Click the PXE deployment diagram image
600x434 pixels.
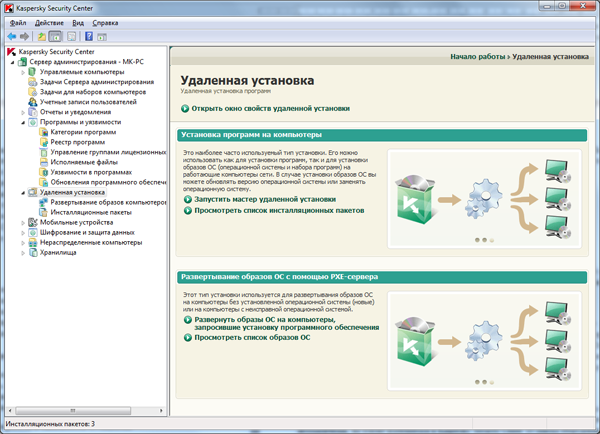[x=484, y=341]
